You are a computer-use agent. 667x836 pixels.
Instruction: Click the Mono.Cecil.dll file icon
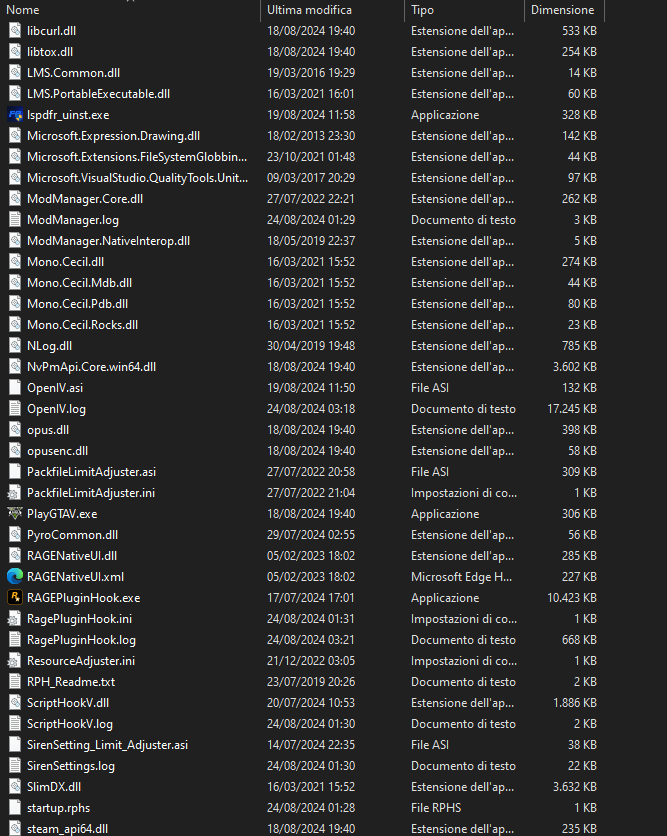(15, 262)
